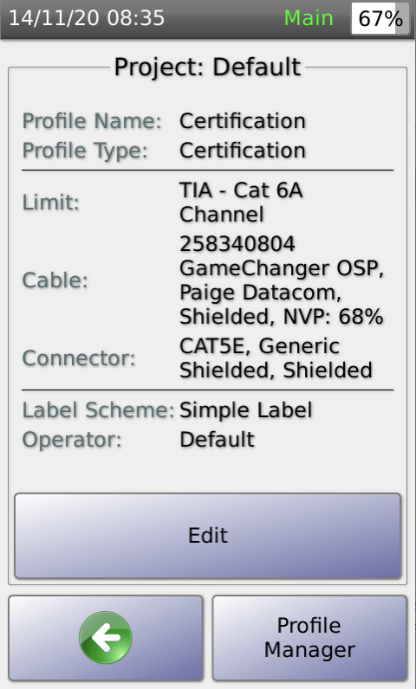Open the Profile Manager
416x689 pixels.
click(x=310, y=638)
